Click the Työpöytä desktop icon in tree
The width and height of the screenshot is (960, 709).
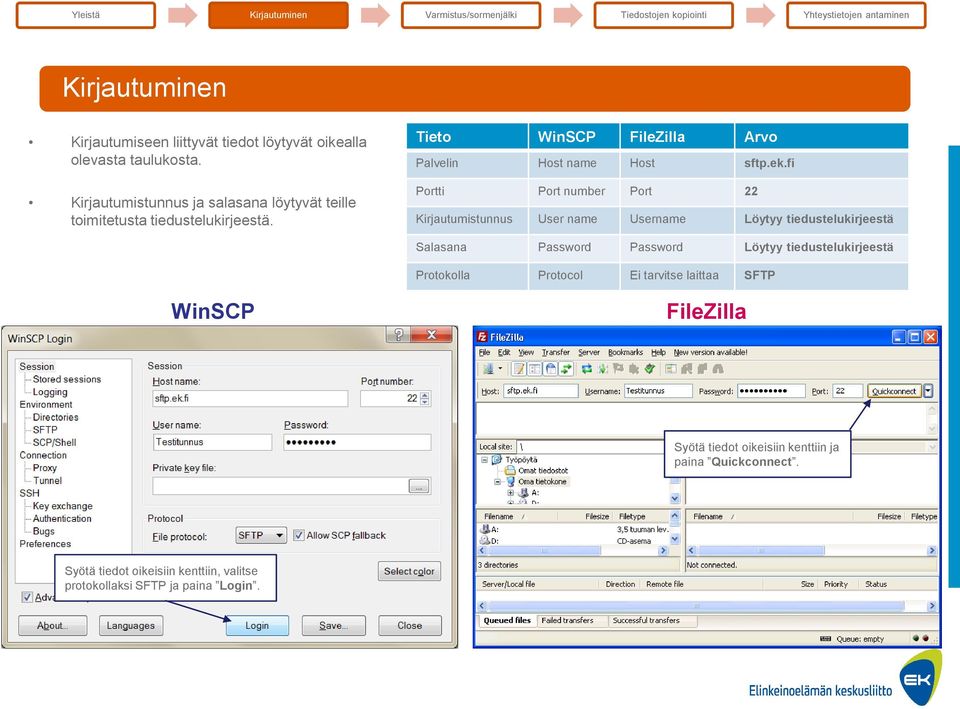(497, 459)
